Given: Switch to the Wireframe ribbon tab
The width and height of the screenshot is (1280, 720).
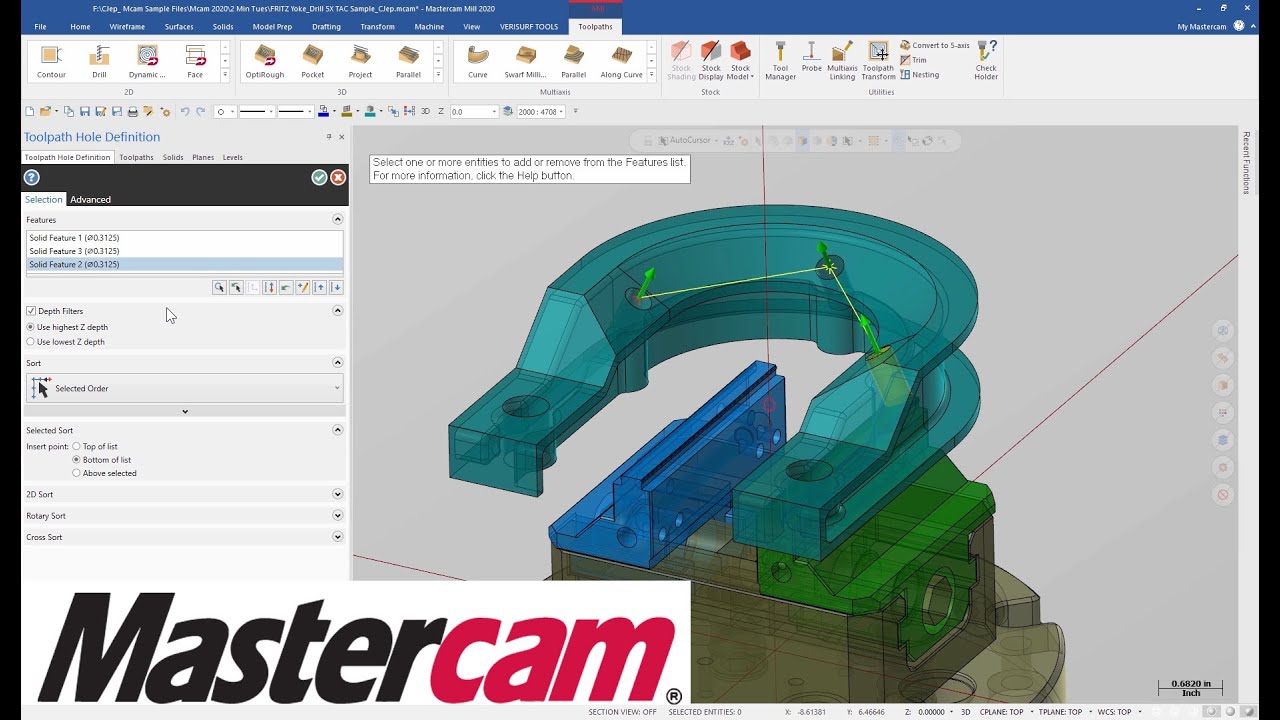Looking at the screenshot, I should click(x=127, y=27).
